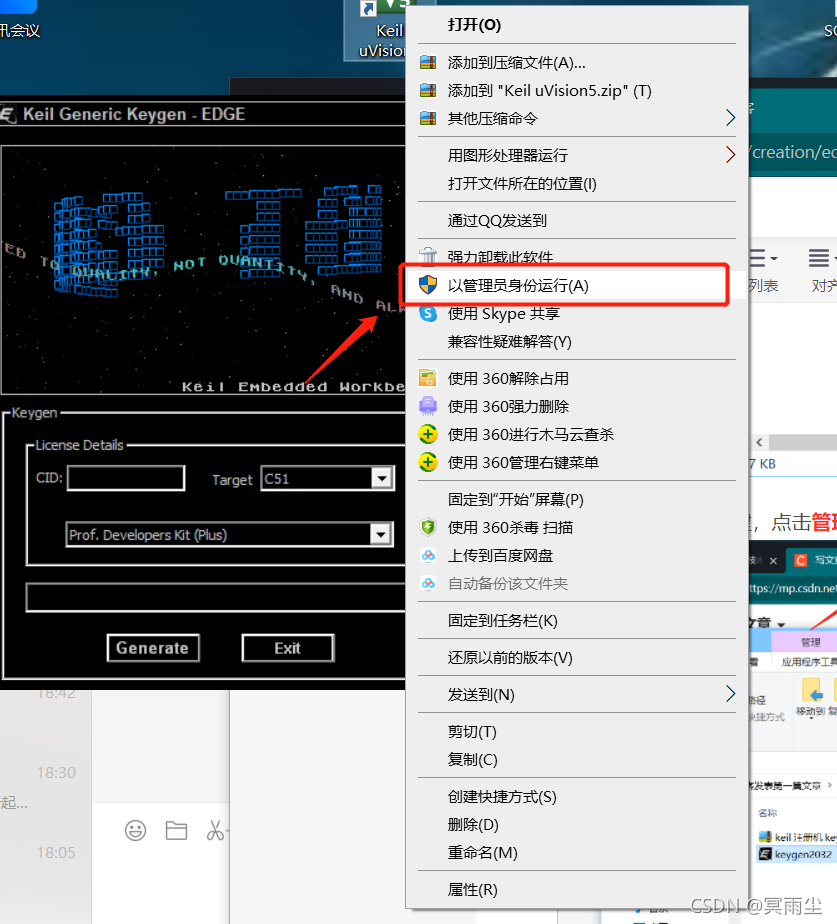The image size is (837, 924).
Task: Click the CSDN tab icon in the browser
Action: click(x=800, y=560)
